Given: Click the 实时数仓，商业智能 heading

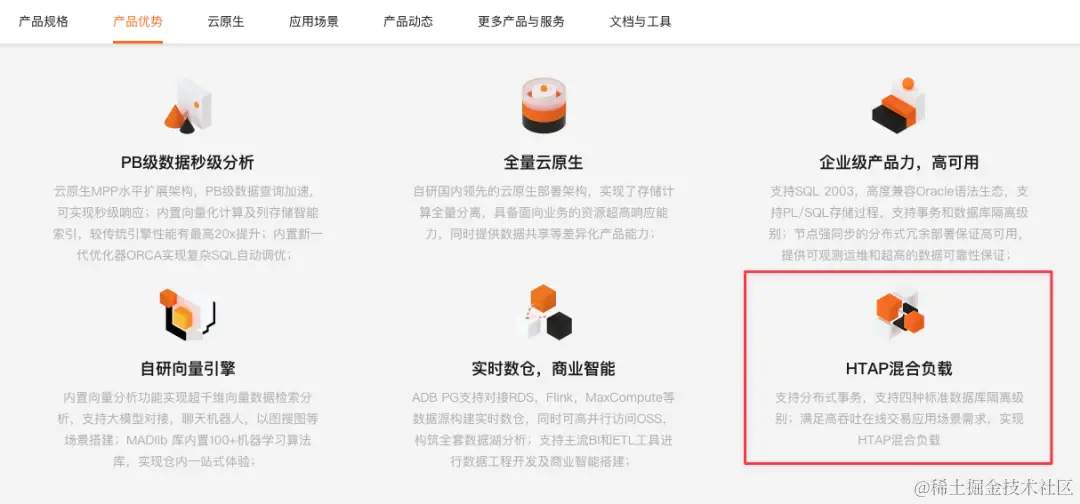Looking at the screenshot, I should point(543,369).
